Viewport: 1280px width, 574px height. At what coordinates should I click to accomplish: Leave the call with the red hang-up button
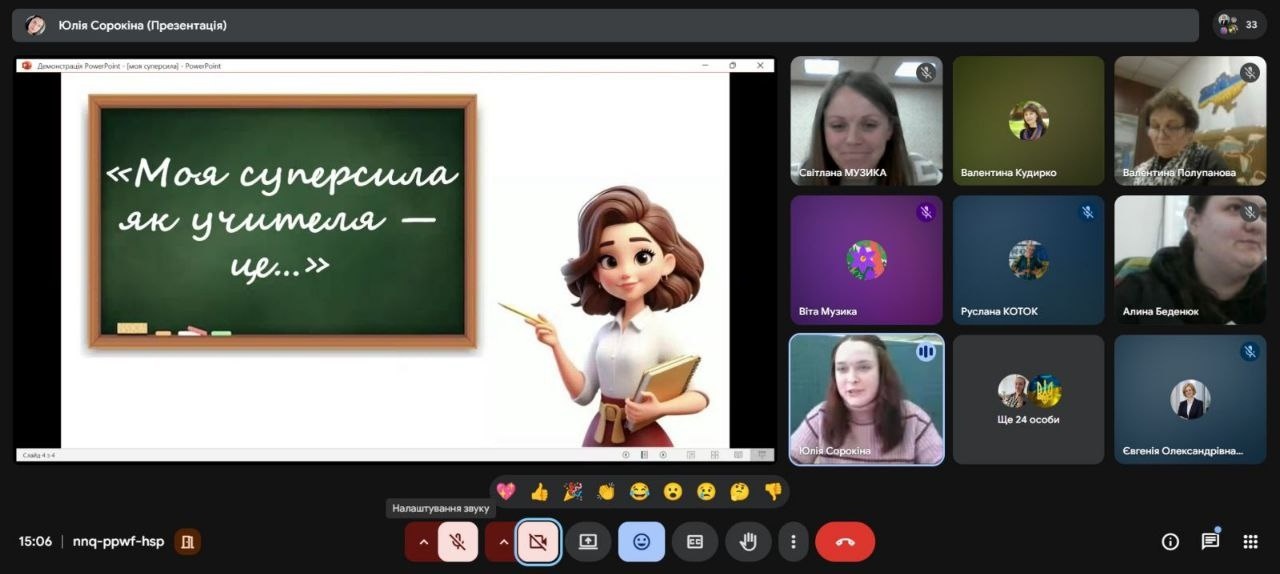[845, 542]
